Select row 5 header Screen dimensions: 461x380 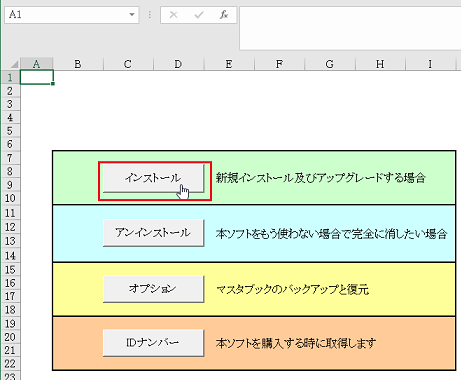[x=10, y=131]
